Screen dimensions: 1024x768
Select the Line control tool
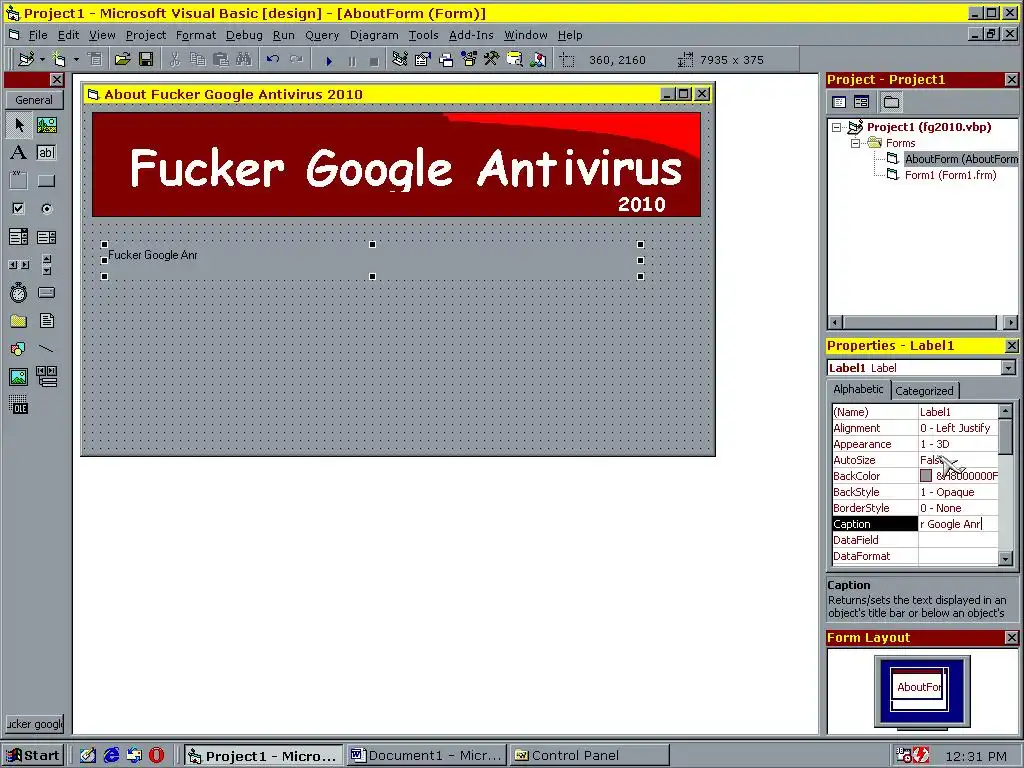click(x=46, y=349)
